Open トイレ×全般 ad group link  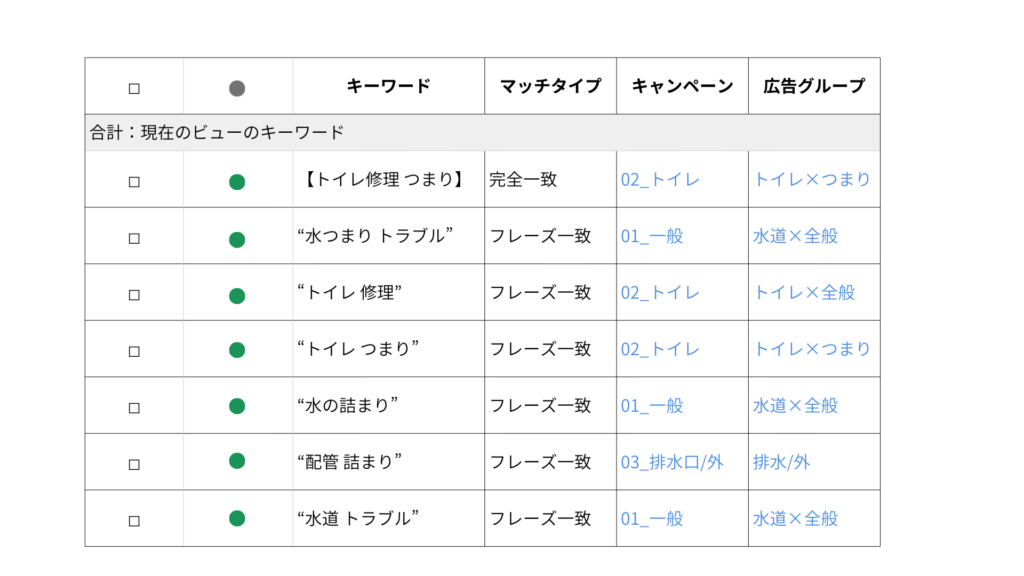coord(804,292)
